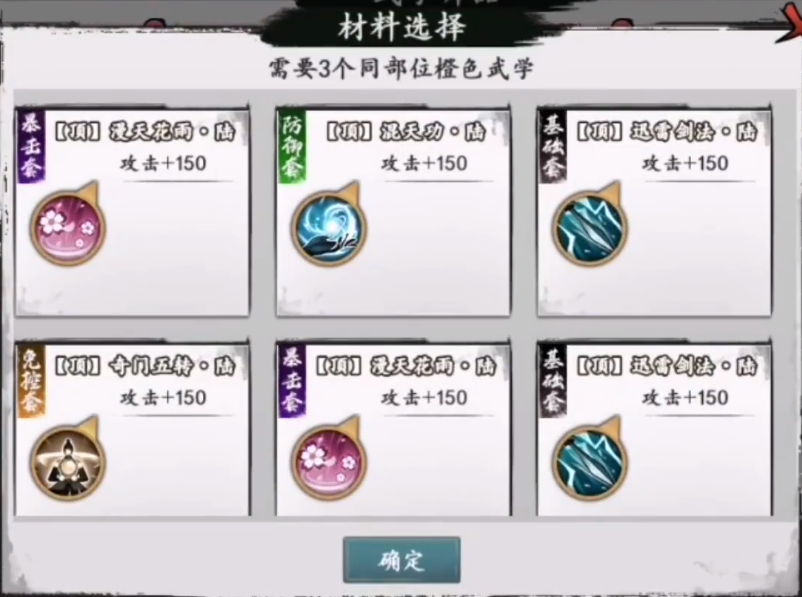
Task: Select pink blossom icon on lower 漫天花雨 card
Action: coord(328,460)
